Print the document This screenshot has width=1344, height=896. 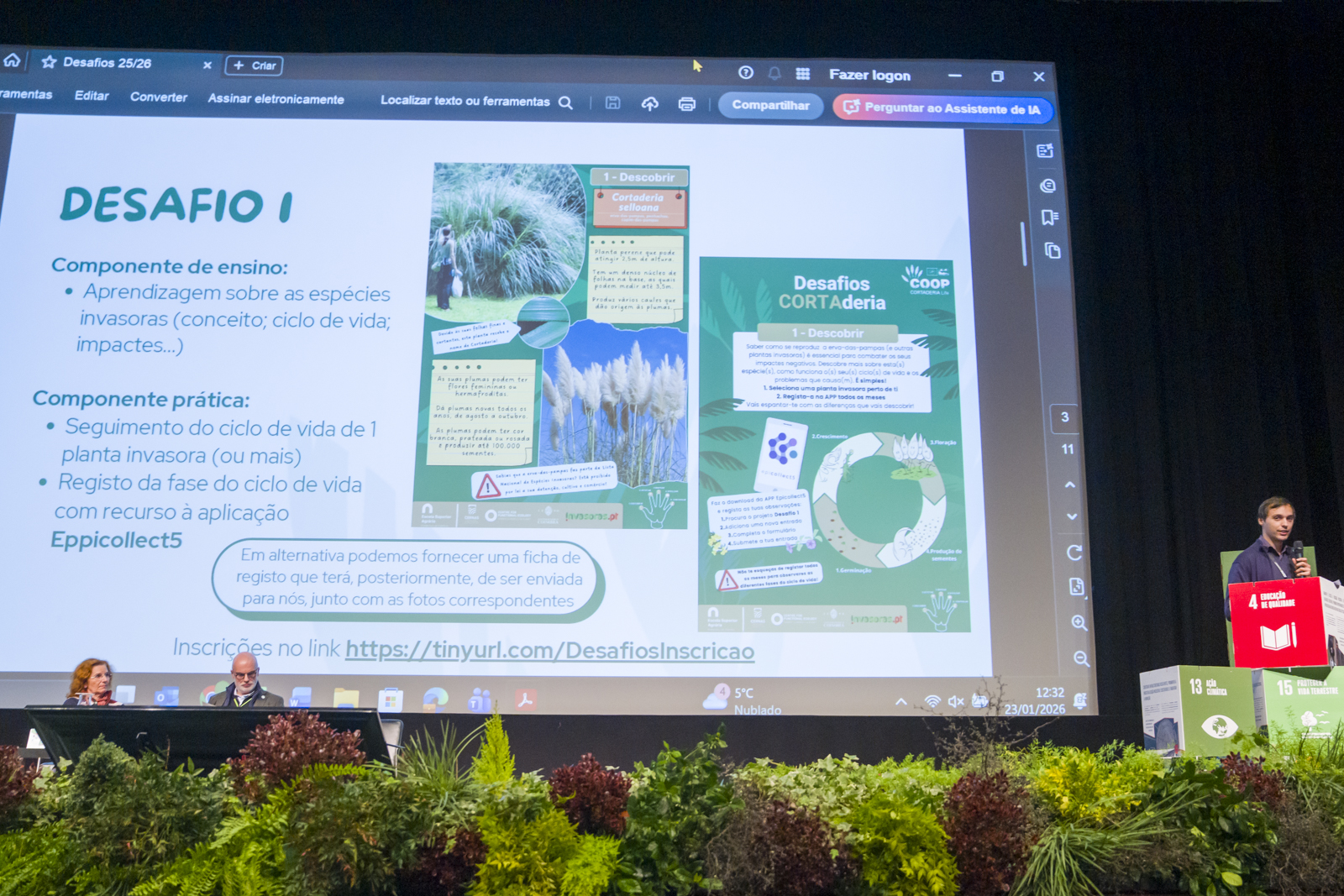coord(687,104)
